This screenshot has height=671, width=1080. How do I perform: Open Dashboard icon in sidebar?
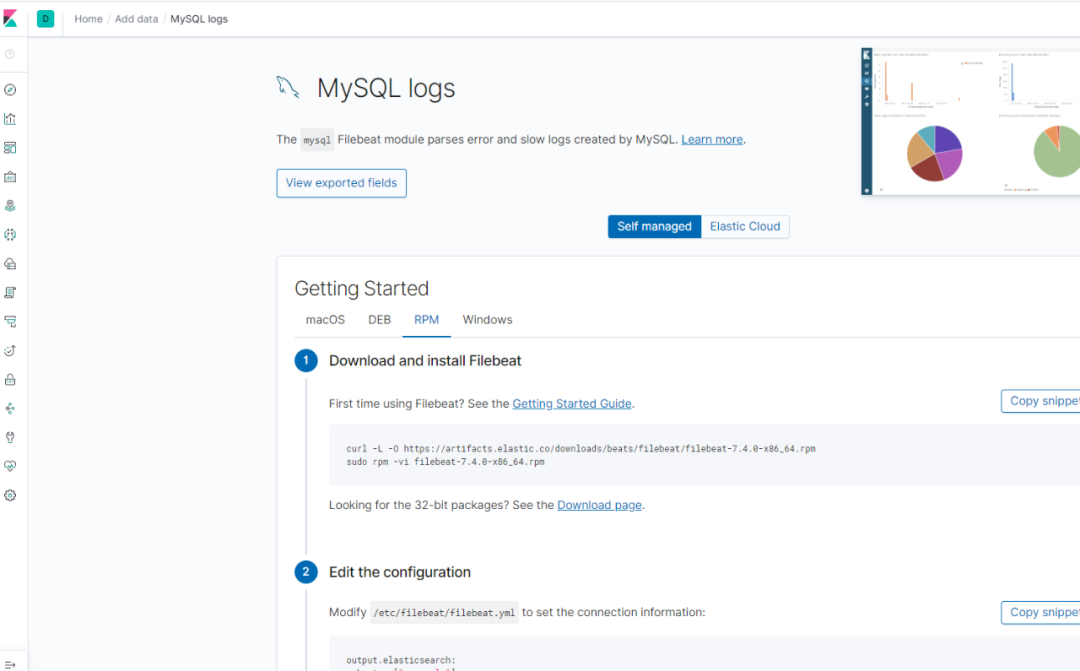[x=10, y=148]
